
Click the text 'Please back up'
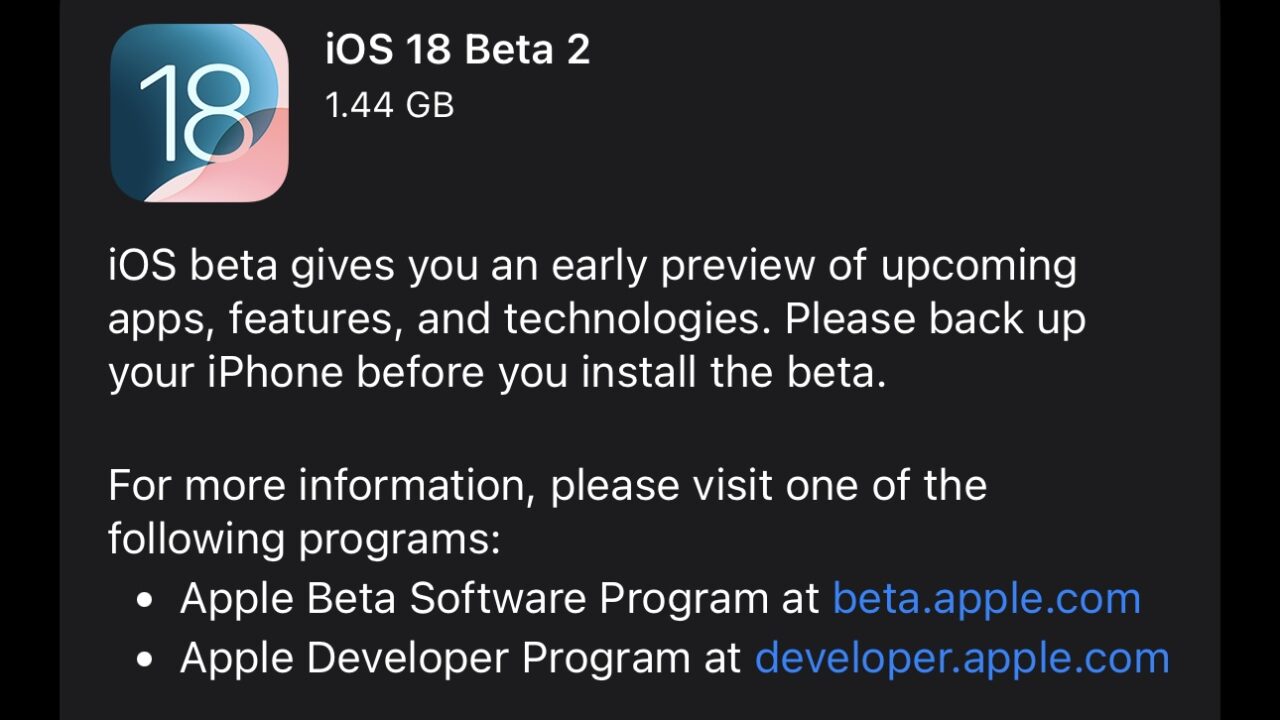(935, 320)
